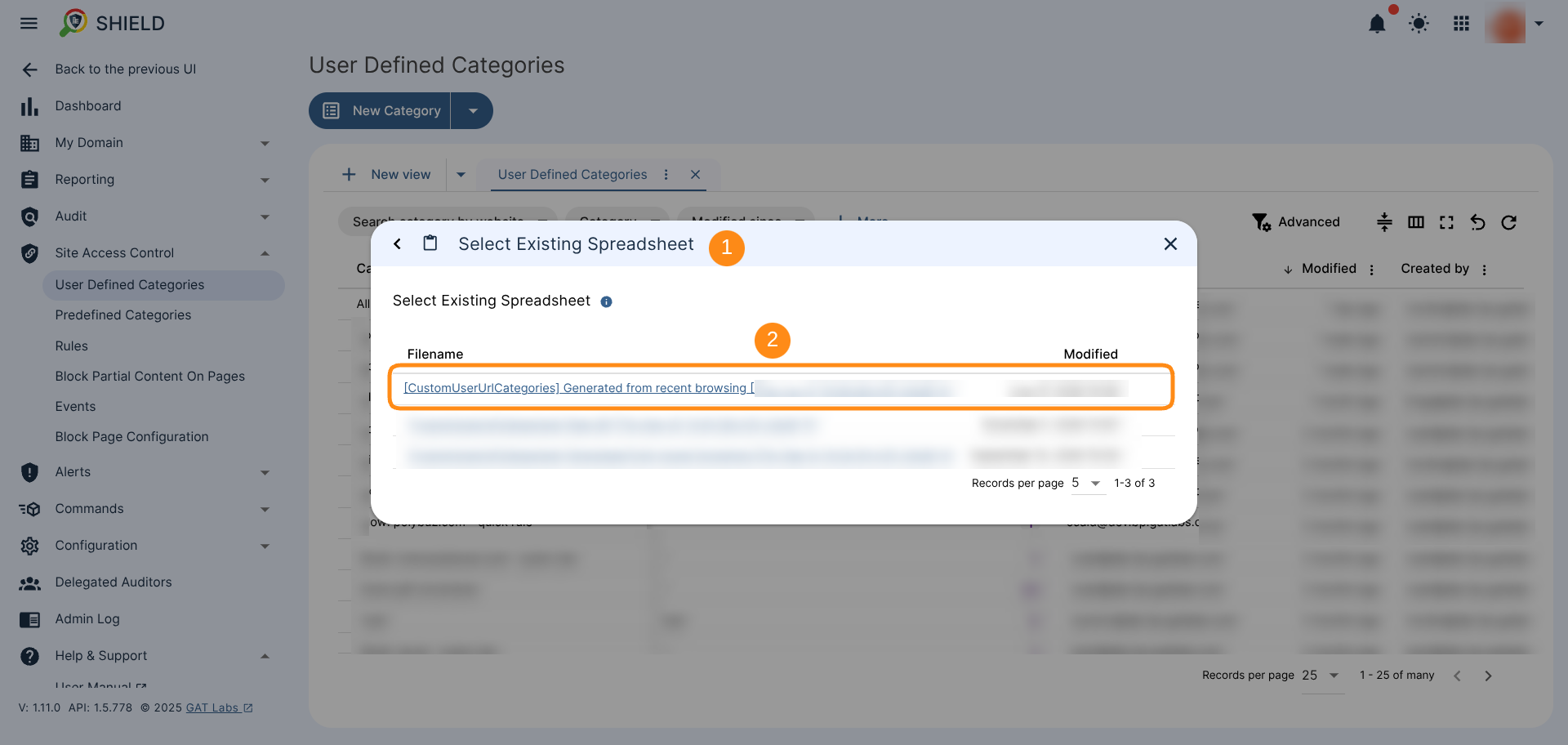Click the Modified header in the dialog

pyautogui.click(x=1090, y=354)
